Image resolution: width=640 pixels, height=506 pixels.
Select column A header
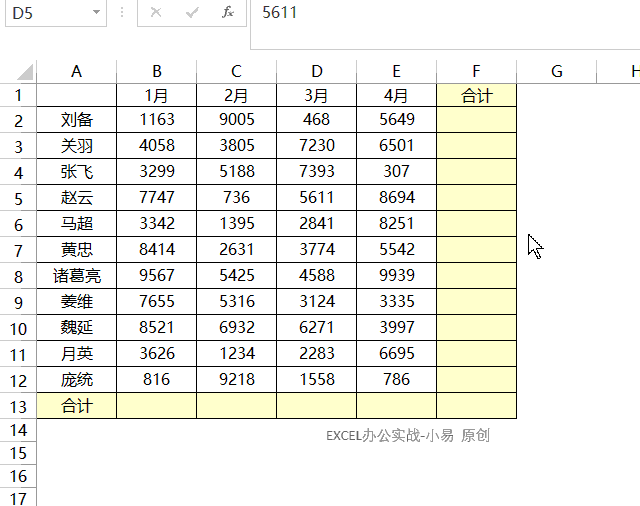pos(76,71)
